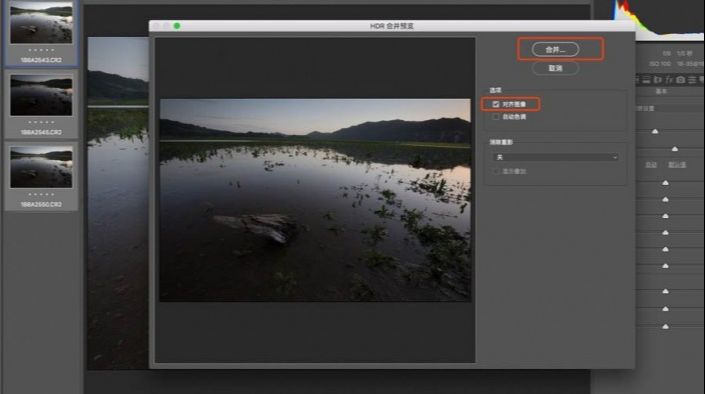The width and height of the screenshot is (705, 394).
Task: Cancel the HDR merge with 取消
Action: pos(555,68)
